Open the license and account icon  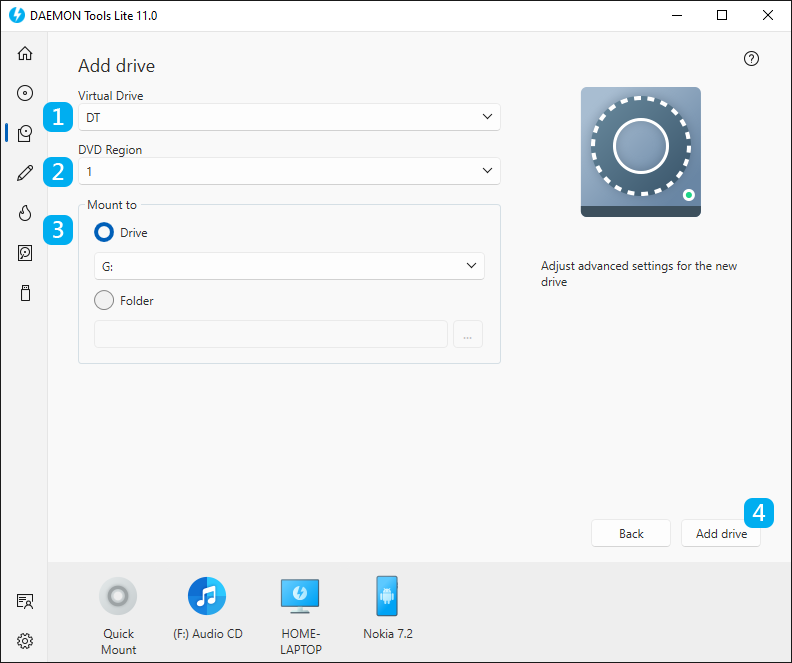pos(25,601)
